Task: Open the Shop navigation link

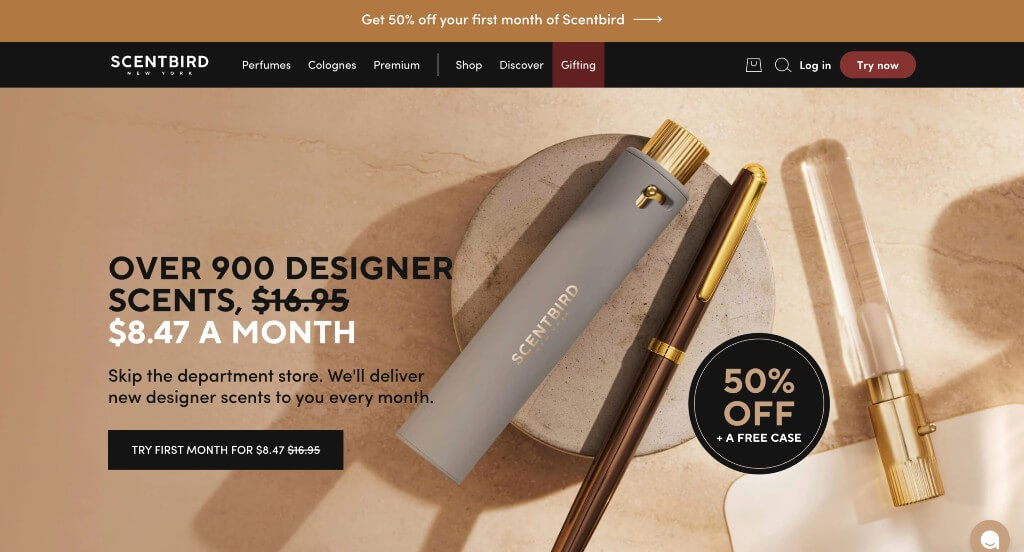Action: click(x=468, y=65)
